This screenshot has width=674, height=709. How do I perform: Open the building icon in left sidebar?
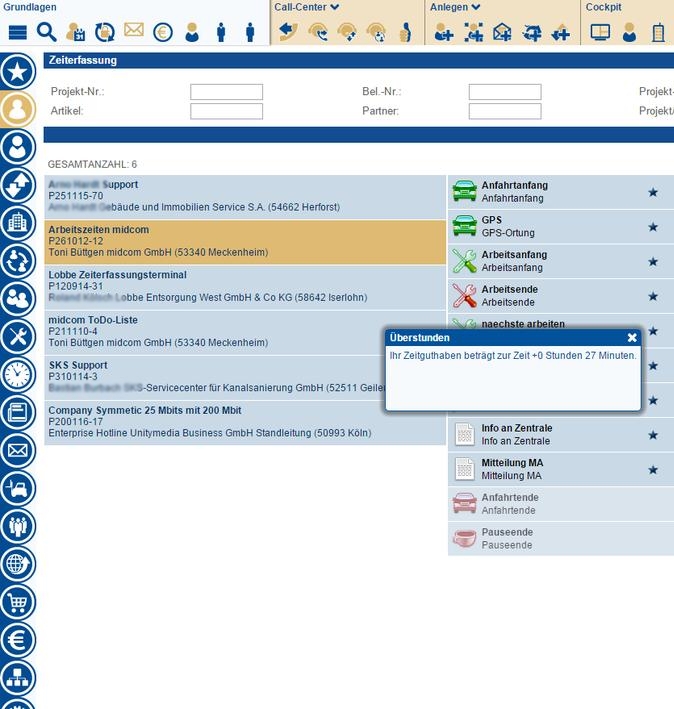click(18, 223)
